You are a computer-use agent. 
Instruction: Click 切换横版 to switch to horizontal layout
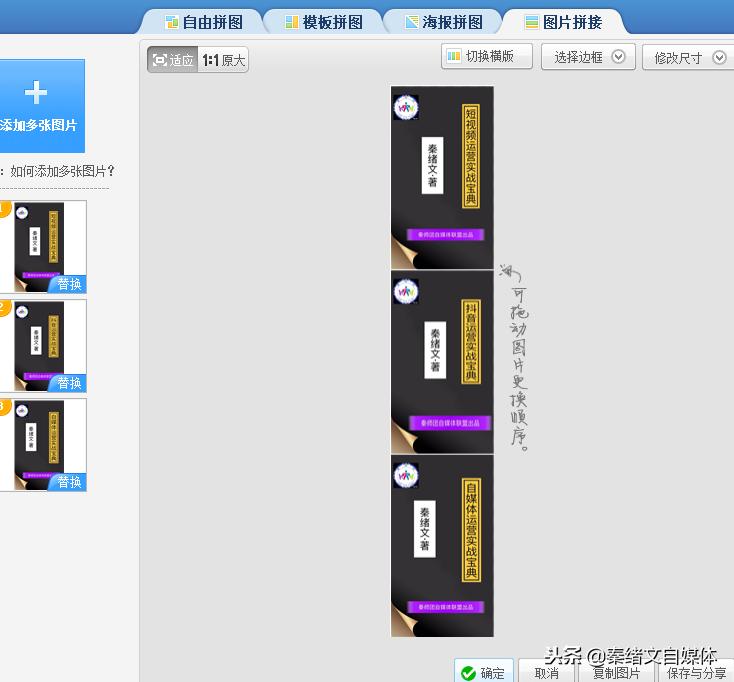[487, 57]
